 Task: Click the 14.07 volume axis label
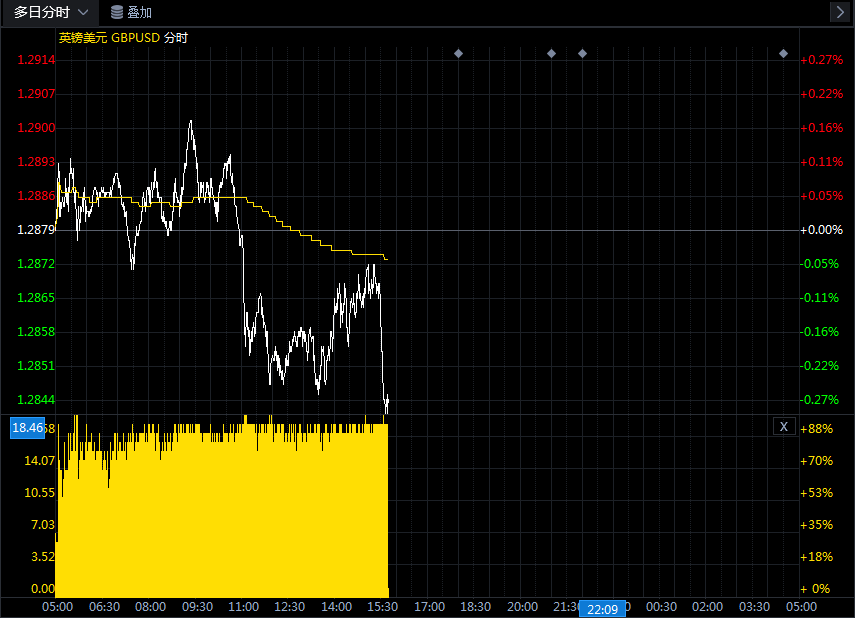[x=38, y=461]
